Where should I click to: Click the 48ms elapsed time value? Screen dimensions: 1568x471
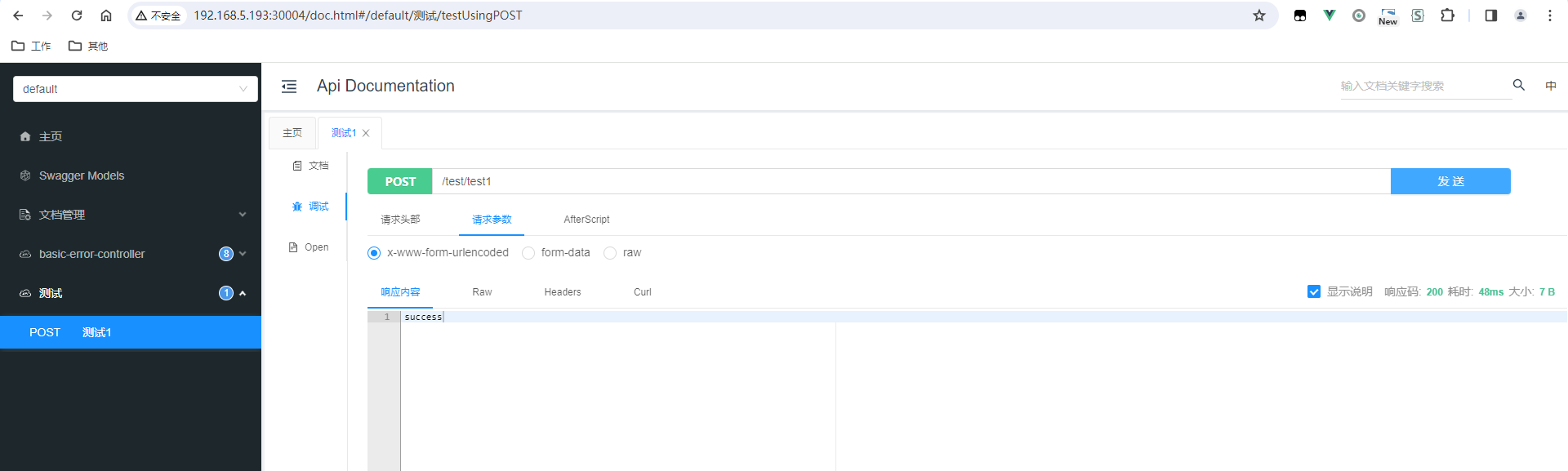click(1490, 291)
